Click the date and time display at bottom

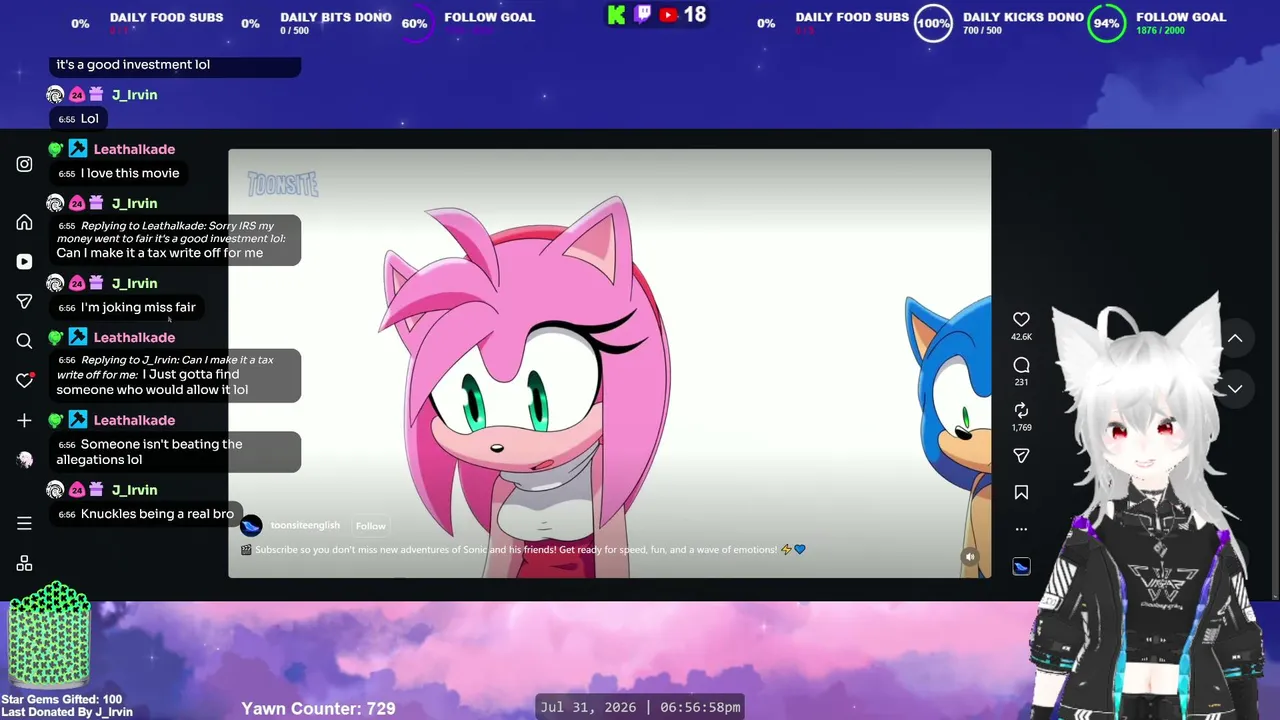point(641,707)
